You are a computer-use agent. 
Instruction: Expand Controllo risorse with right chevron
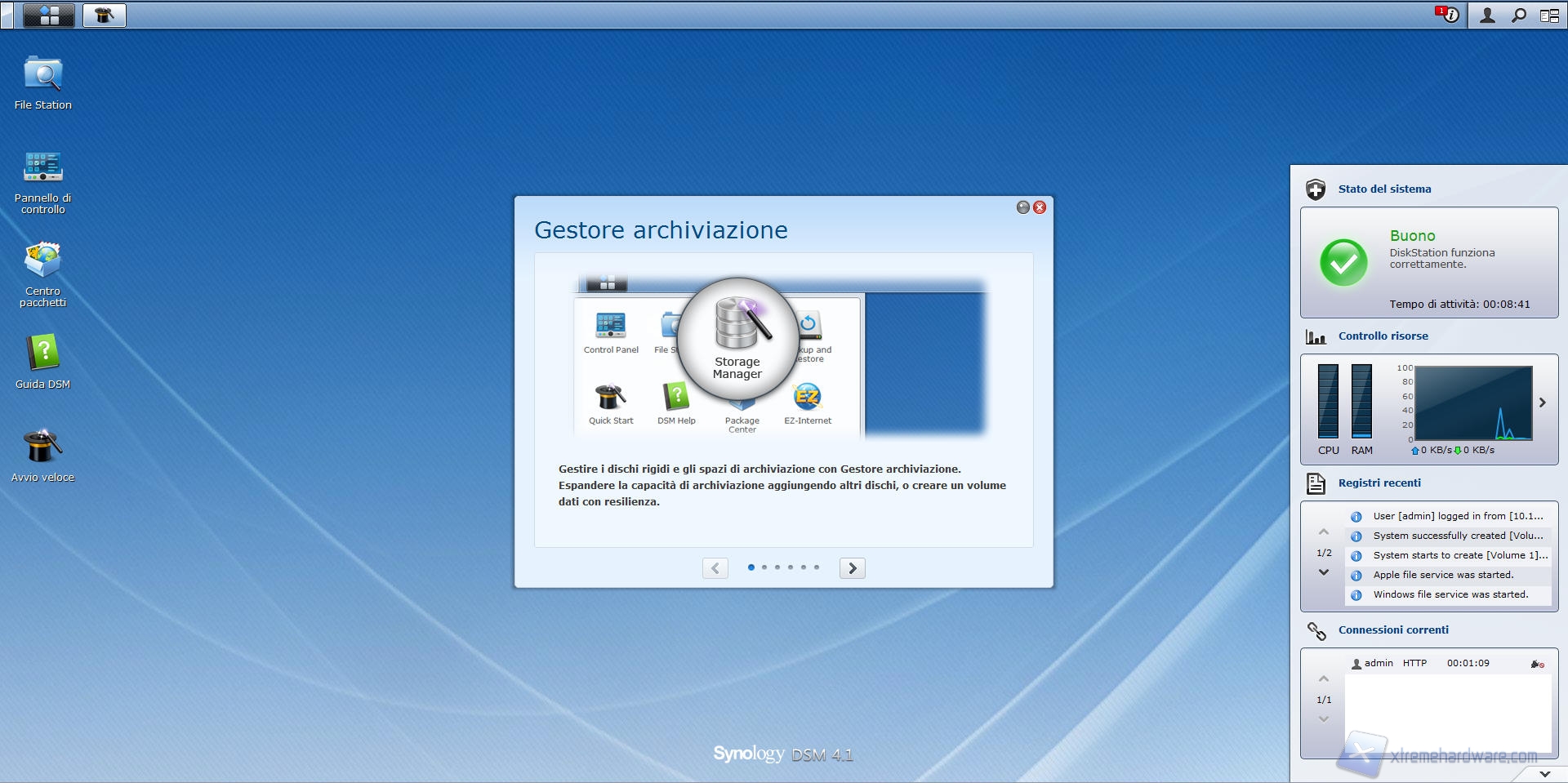click(x=1543, y=403)
